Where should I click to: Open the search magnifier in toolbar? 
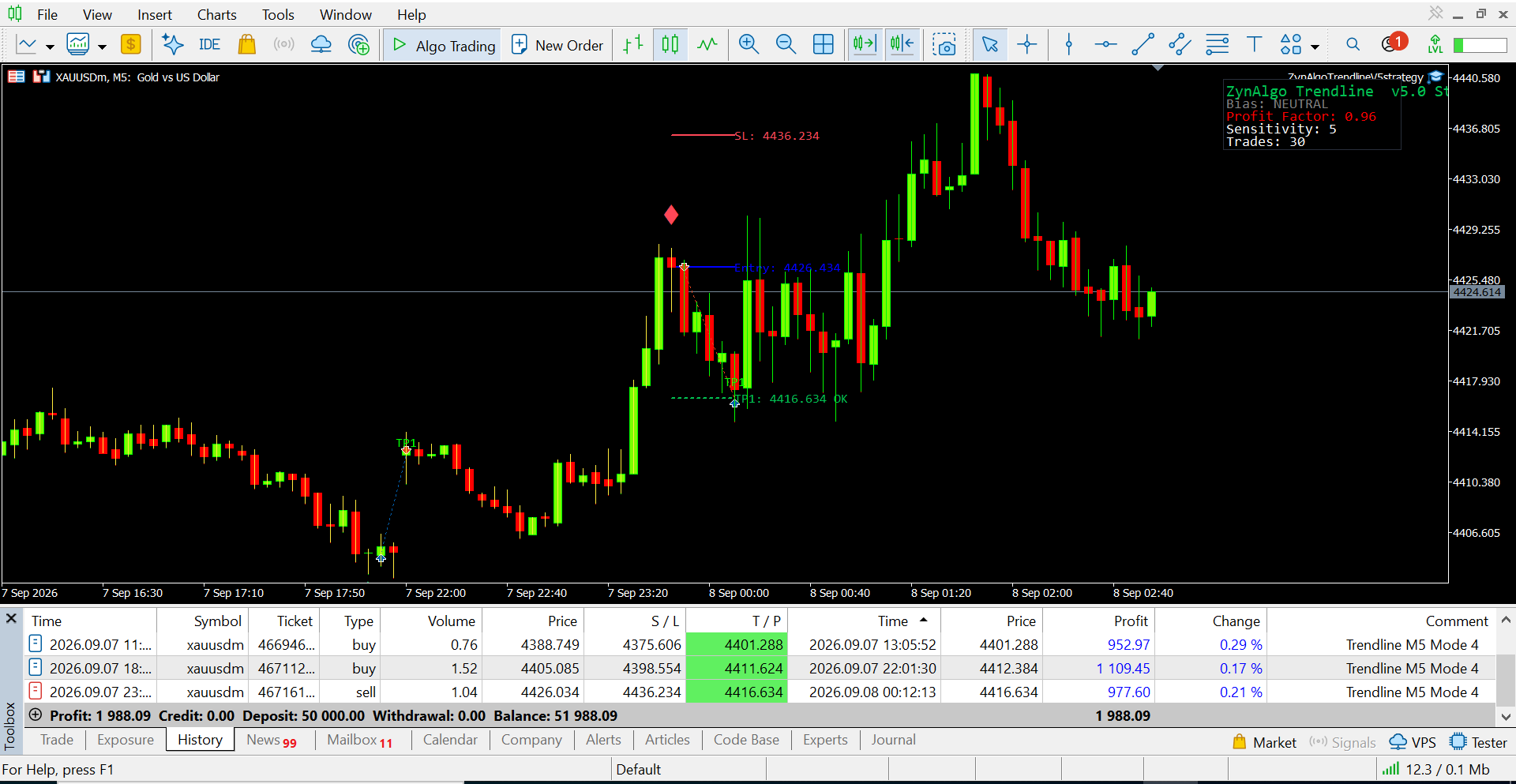coord(1353,45)
